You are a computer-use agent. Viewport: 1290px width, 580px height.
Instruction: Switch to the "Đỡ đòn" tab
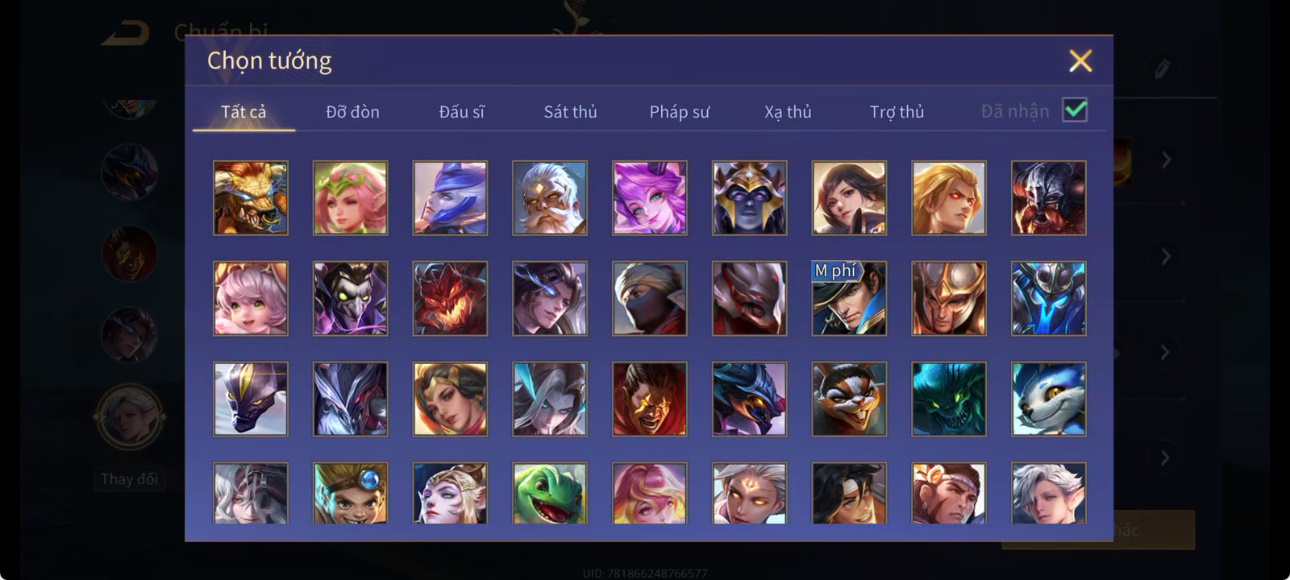coord(353,111)
